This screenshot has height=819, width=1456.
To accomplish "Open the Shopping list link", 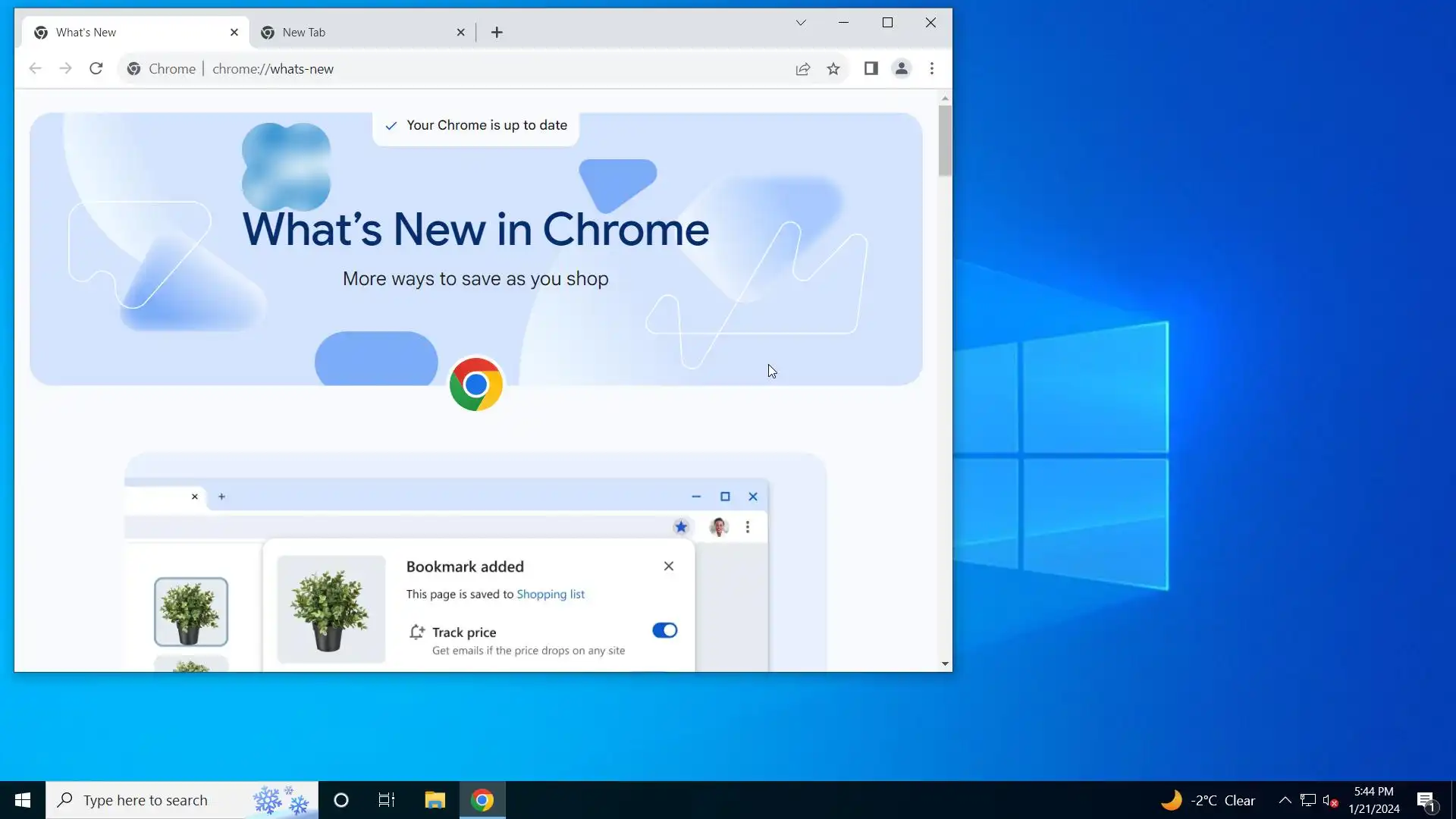I will (550, 595).
